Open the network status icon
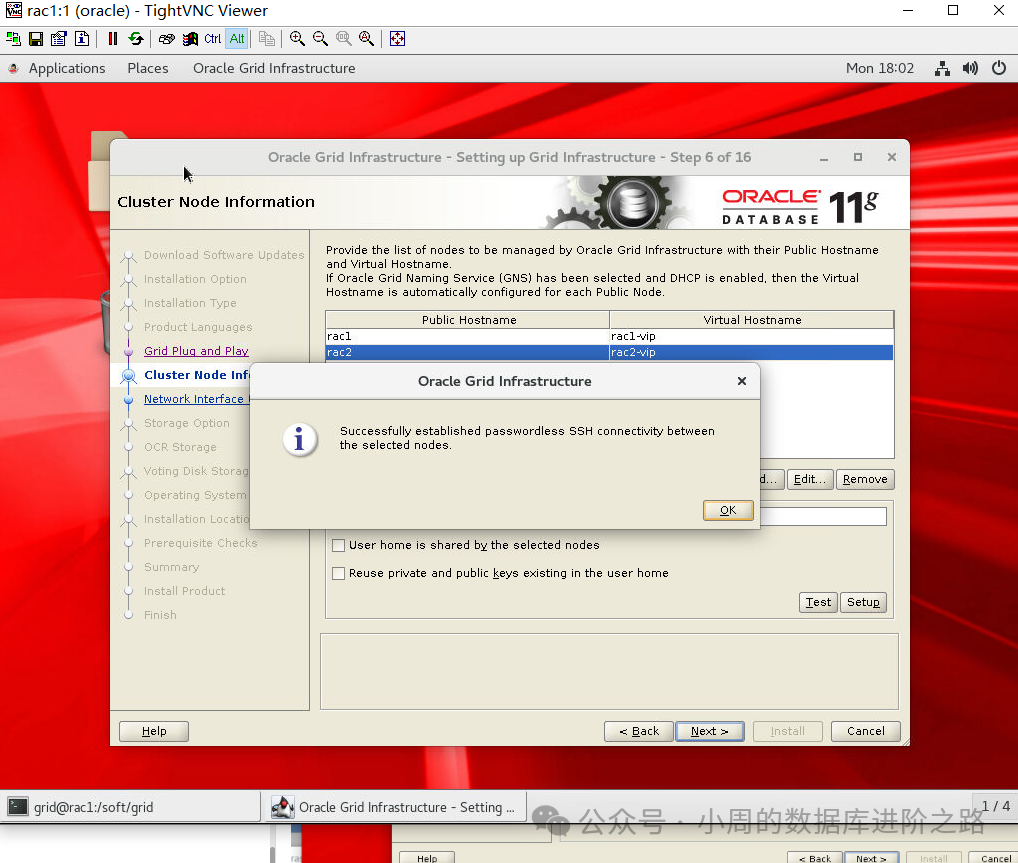This screenshot has width=1018, height=863. point(942,68)
